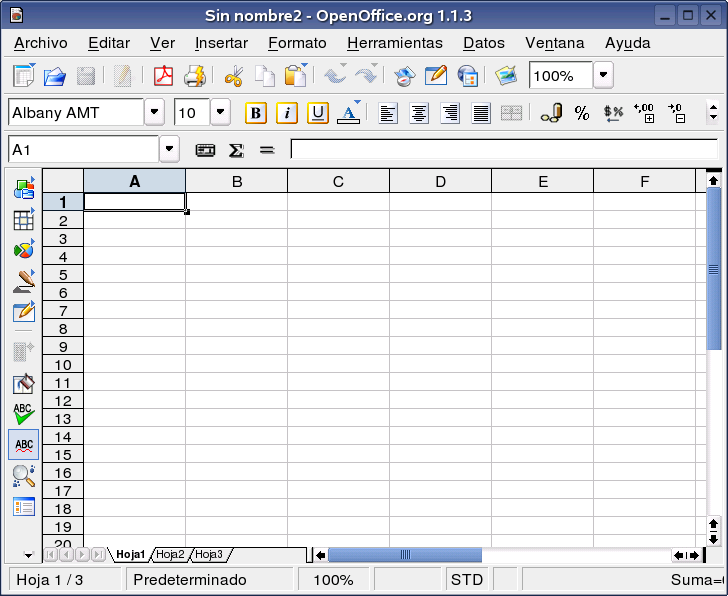Open AutoFormat themes icon

point(24,384)
